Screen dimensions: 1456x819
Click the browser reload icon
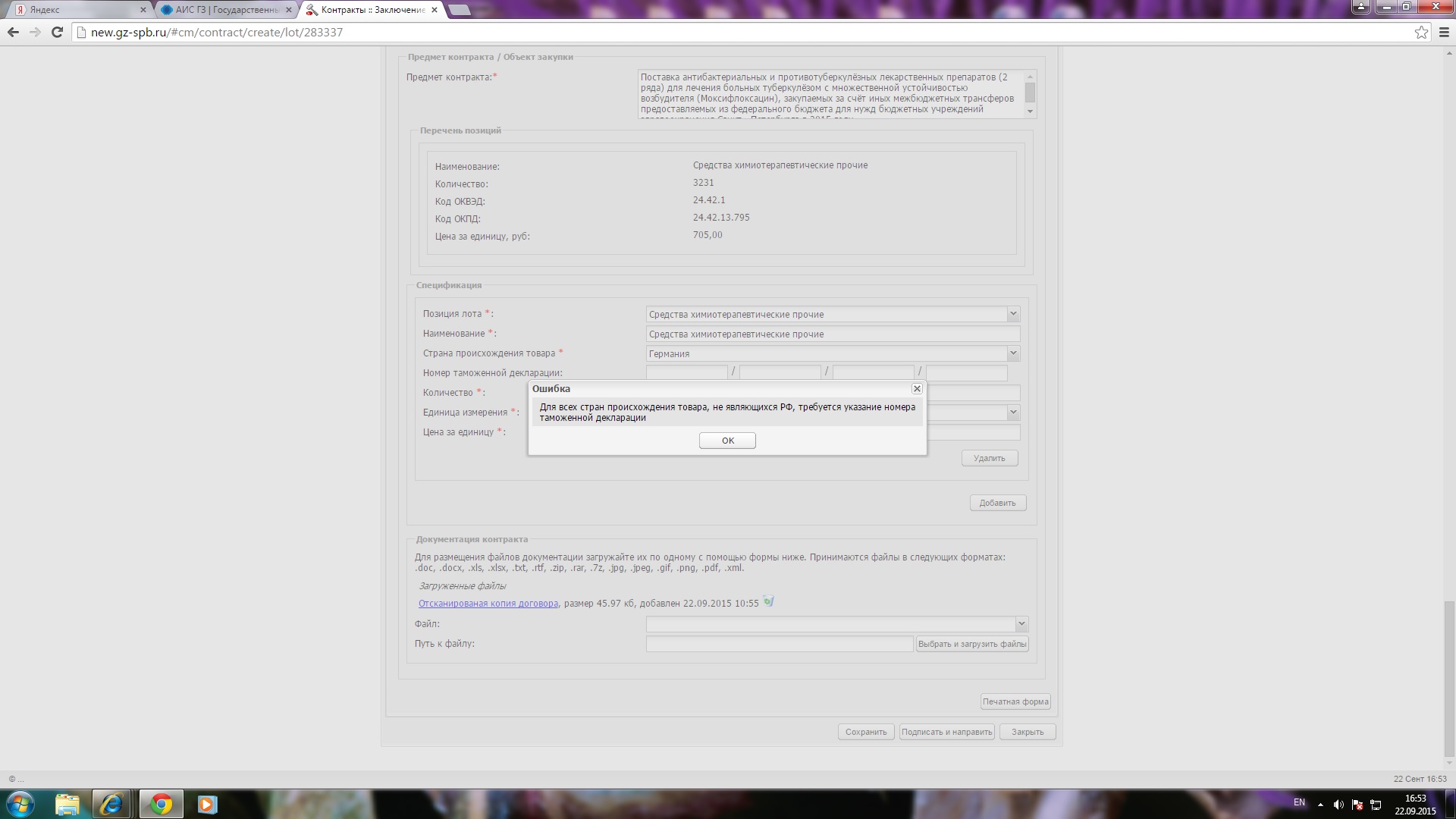(57, 32)
